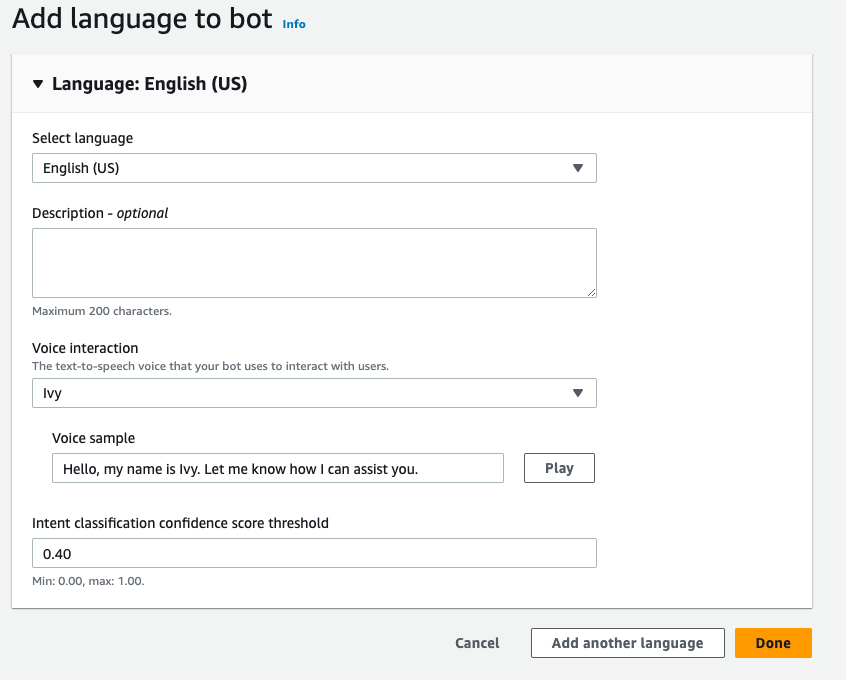Play the Ivy voice sample
This screenshot has width=846, height=680.
tap(559, 468)
